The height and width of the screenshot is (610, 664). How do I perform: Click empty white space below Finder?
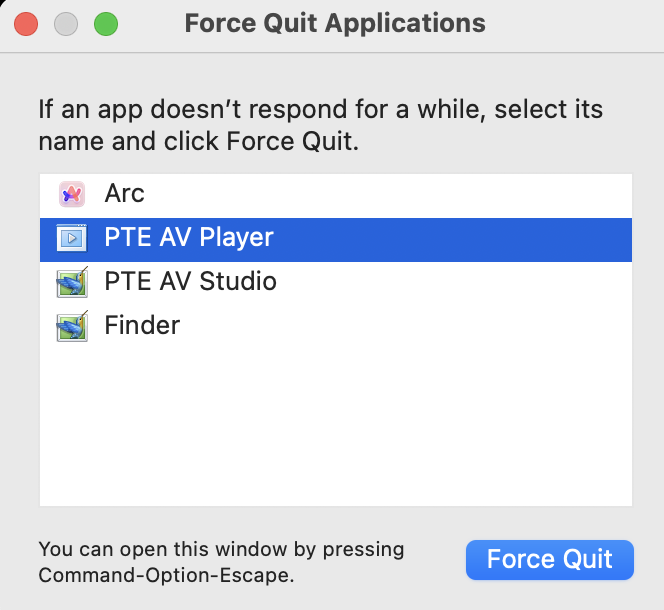pyautogui.click(x=336, y=426)
